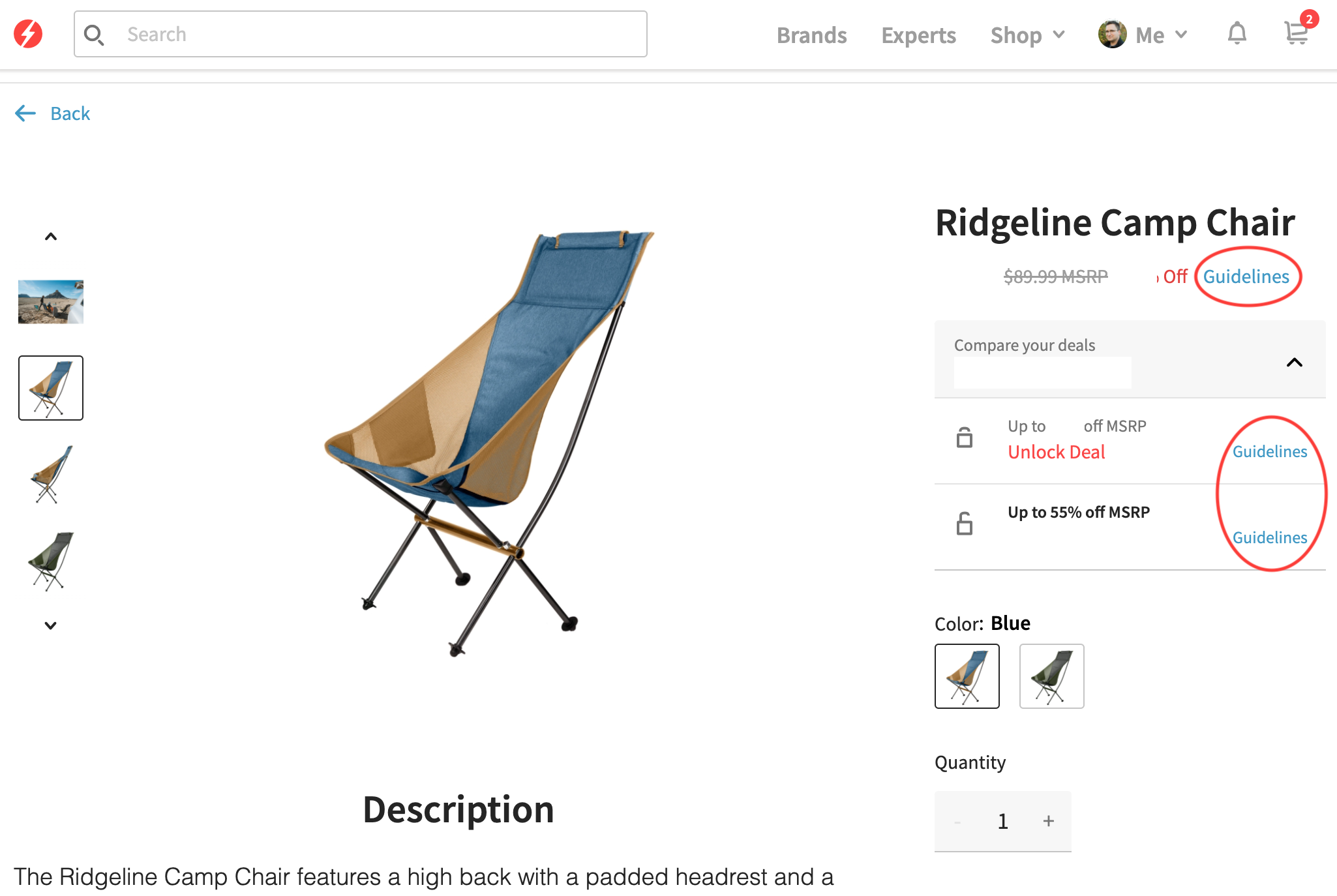The image size is (1337, 896).
Task: Open the Guidelines link next to the MSRP price
Action: click(1246, 276)
